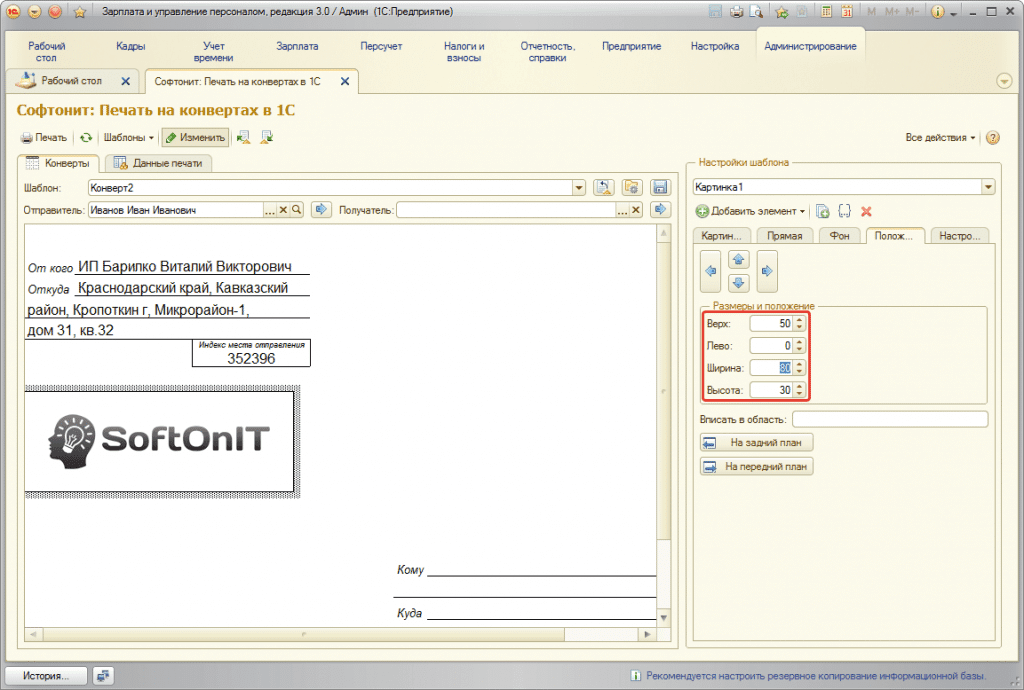Expand the Шаблон field dropdown arrow
This screenshot has width=1024, height=690.
tap(579, 188)
